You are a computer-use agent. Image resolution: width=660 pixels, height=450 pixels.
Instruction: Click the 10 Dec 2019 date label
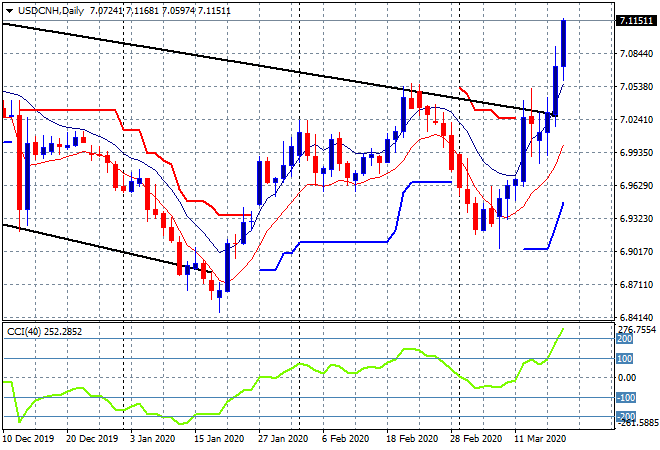coord(29,439)
